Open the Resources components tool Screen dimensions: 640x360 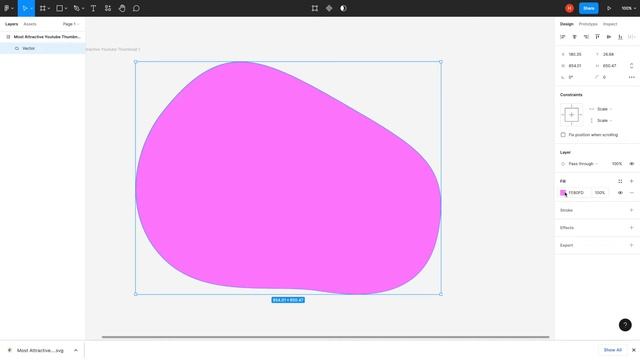pos(108,8)
